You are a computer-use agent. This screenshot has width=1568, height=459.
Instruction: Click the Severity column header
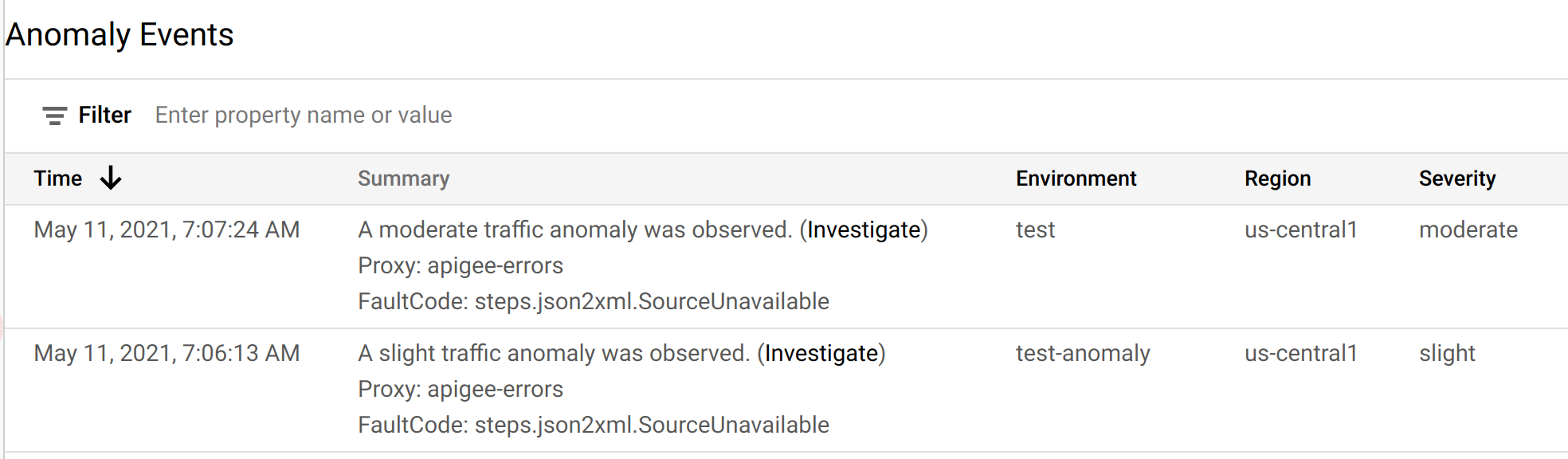pyautogui.click(x=1457, y=178)
